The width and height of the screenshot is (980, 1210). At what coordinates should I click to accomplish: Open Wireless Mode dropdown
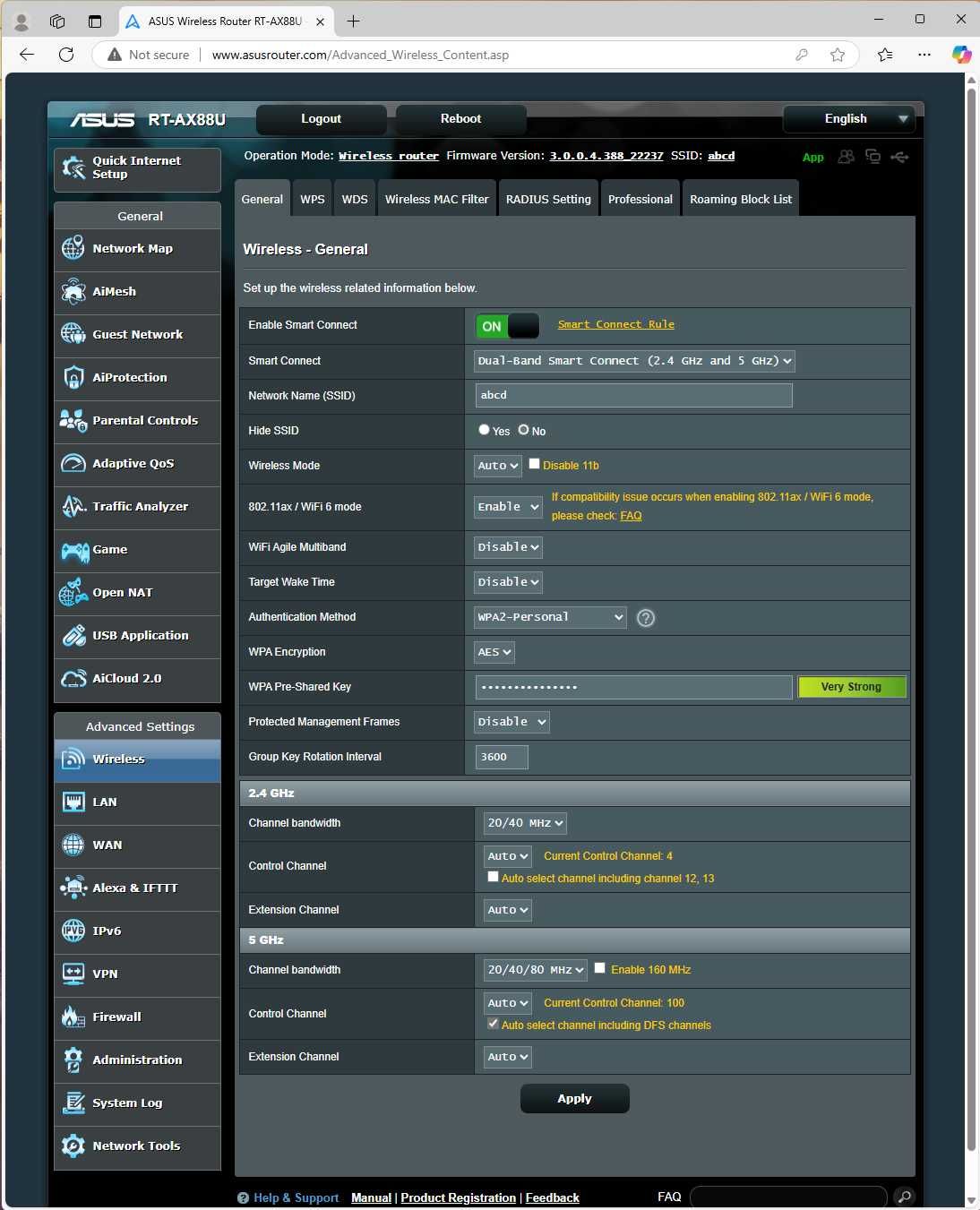(x=497, y=466)
